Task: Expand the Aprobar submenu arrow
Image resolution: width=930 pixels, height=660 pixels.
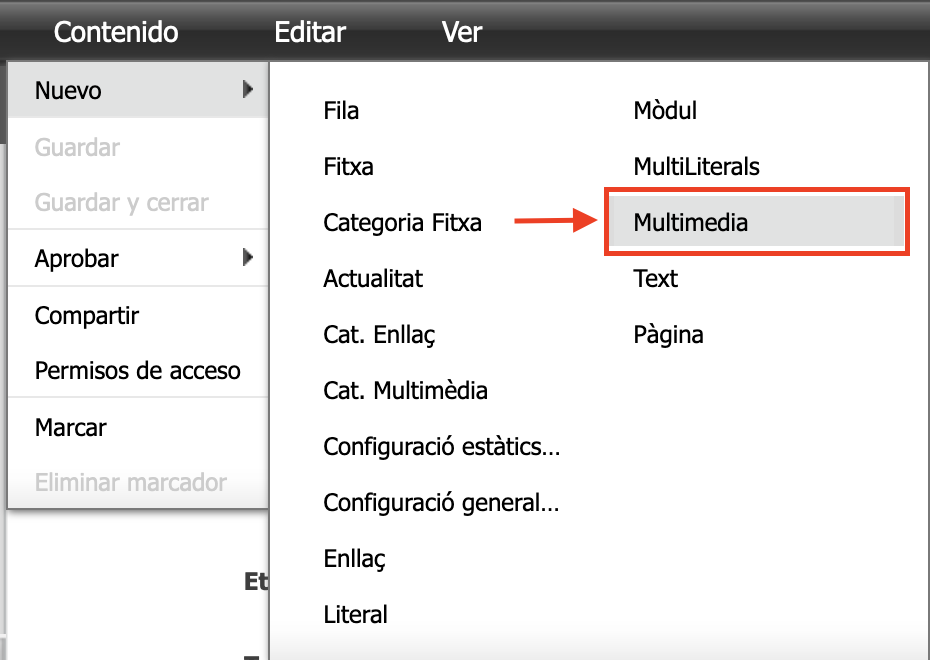Action: click(x=247, y=258)
